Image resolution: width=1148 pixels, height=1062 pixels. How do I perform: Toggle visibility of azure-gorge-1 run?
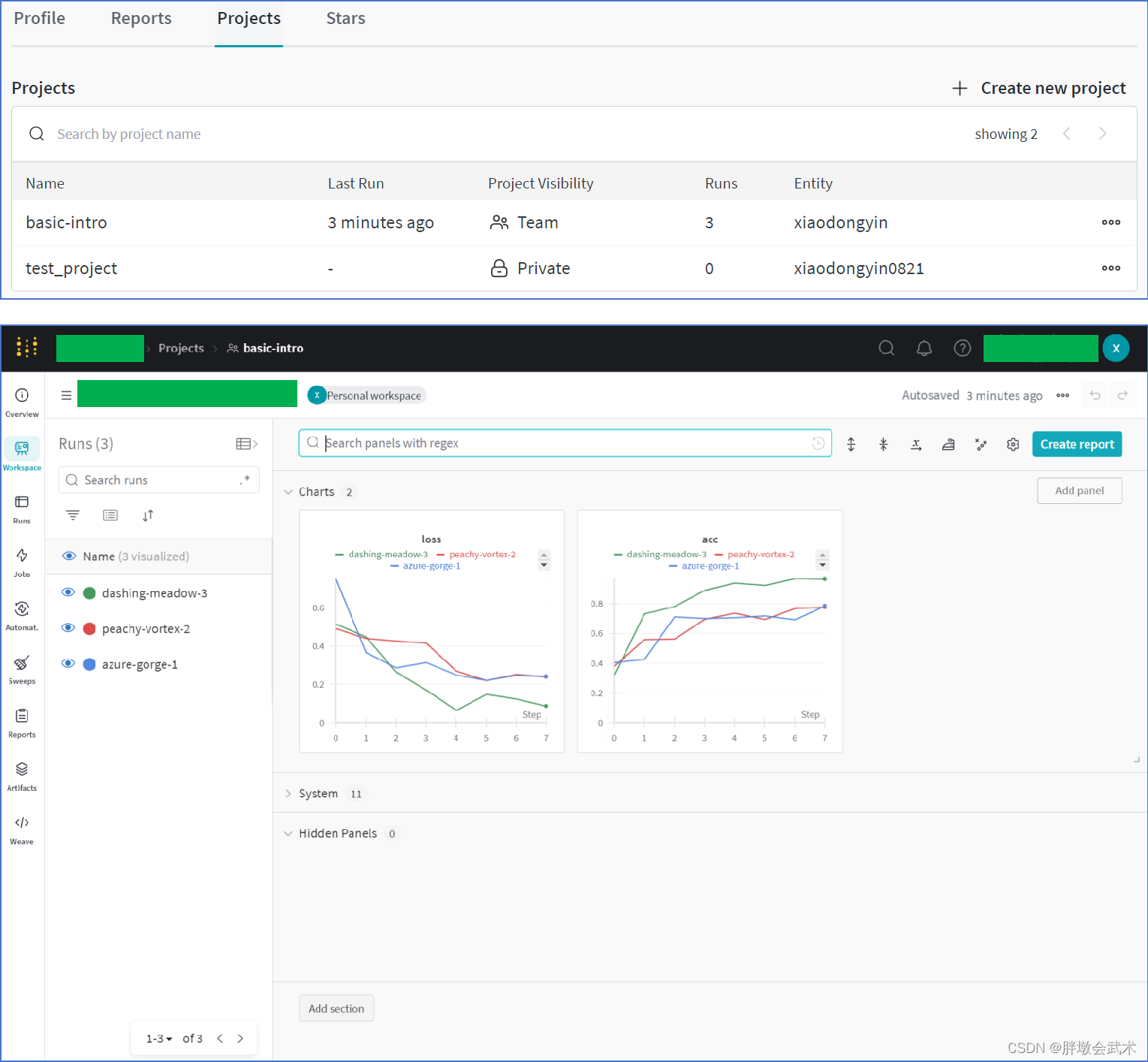(68, 664)
